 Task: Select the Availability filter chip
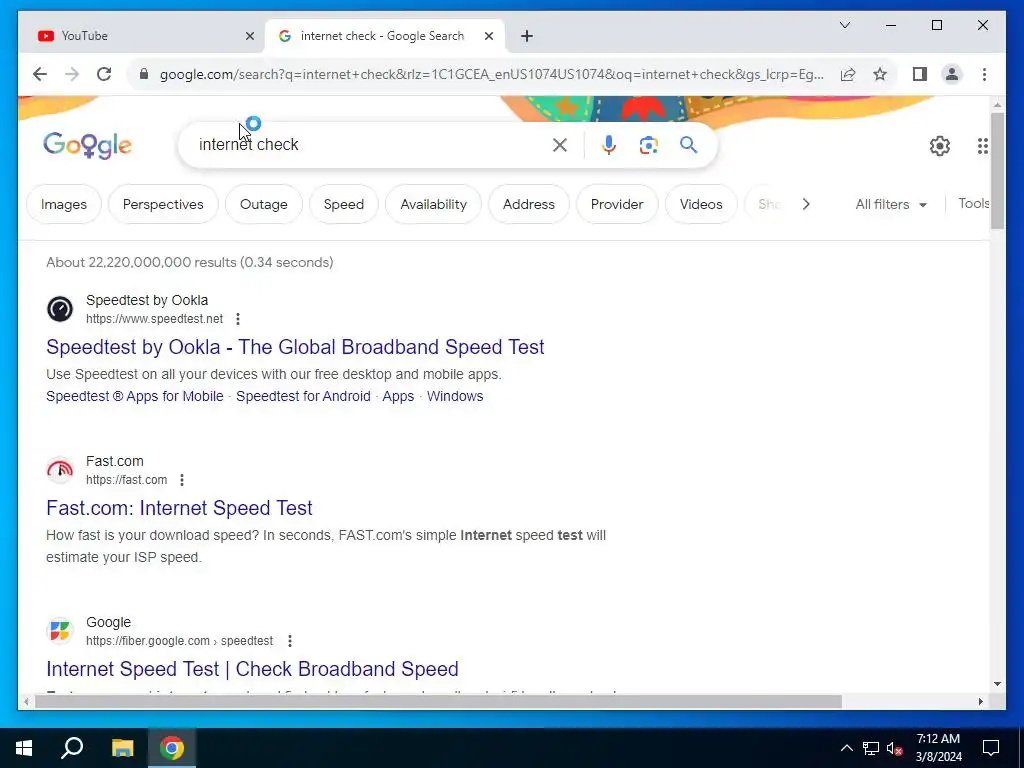click(x=433, y=204)
